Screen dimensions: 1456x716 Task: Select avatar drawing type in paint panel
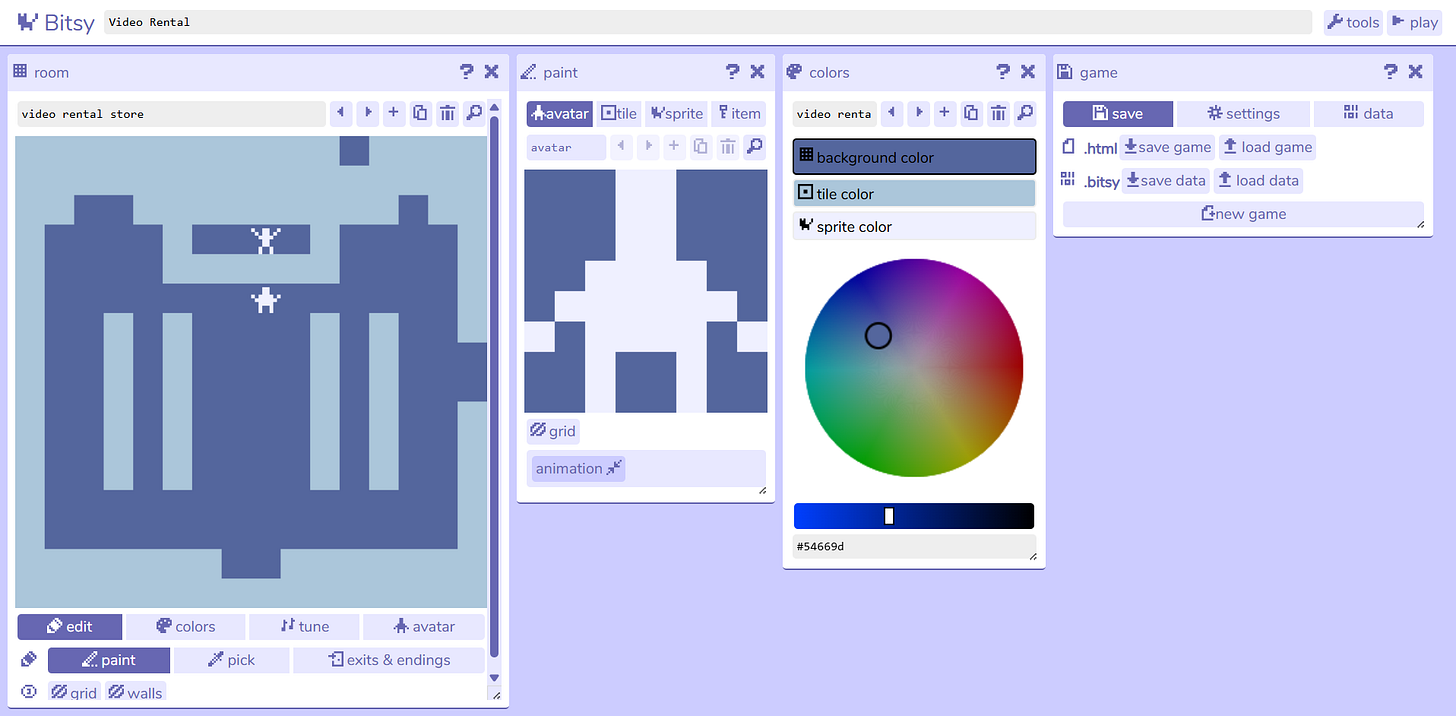point(560,114)
